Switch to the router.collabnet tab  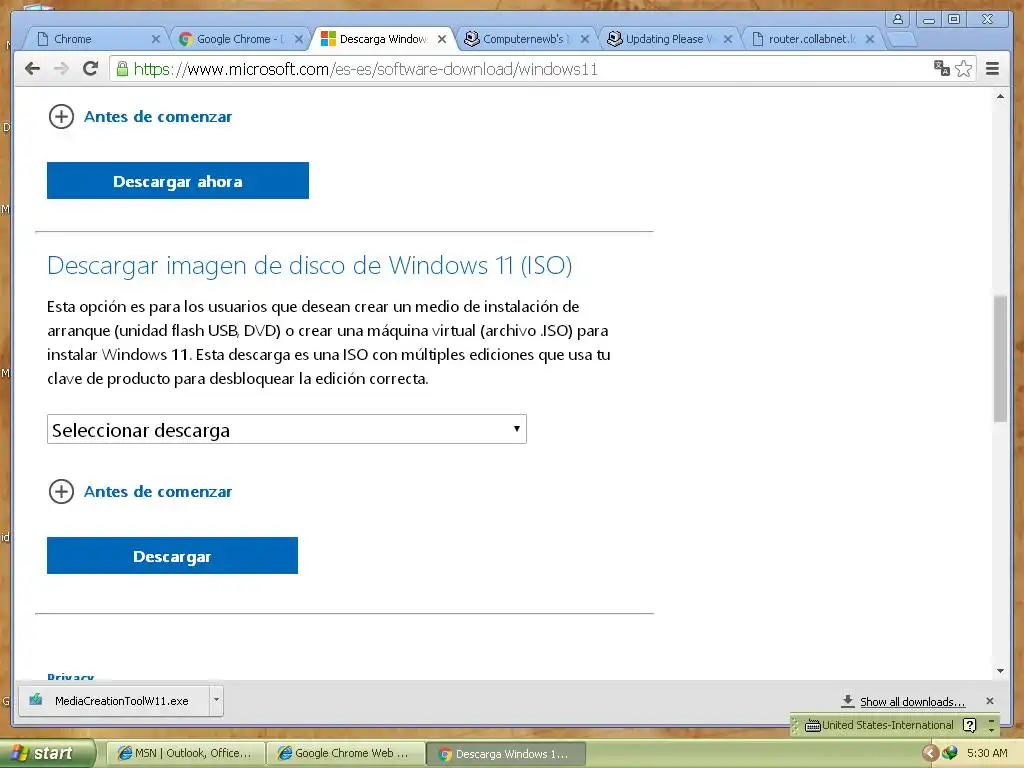(811, 39)
